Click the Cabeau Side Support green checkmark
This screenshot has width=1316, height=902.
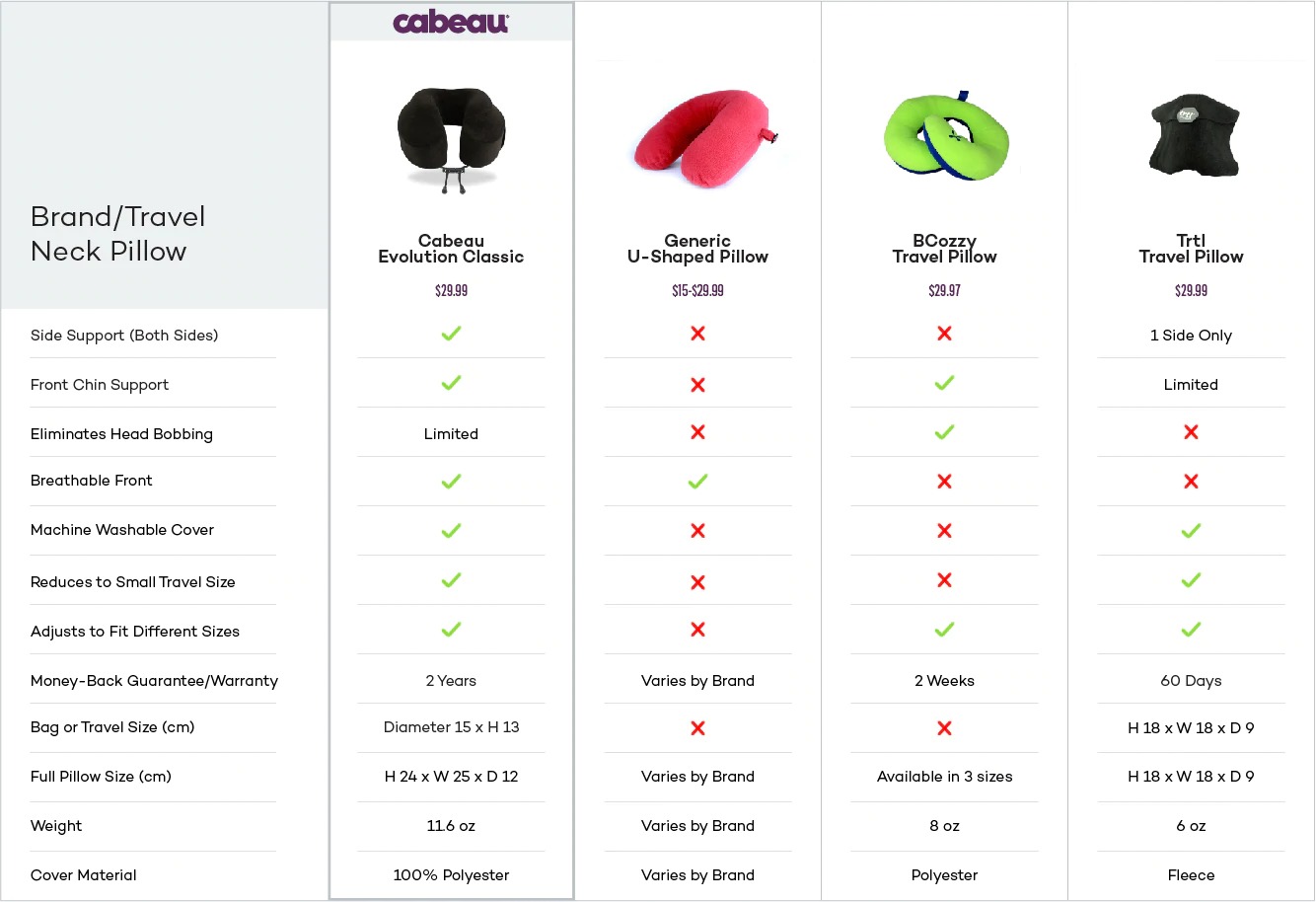(451, 334)
